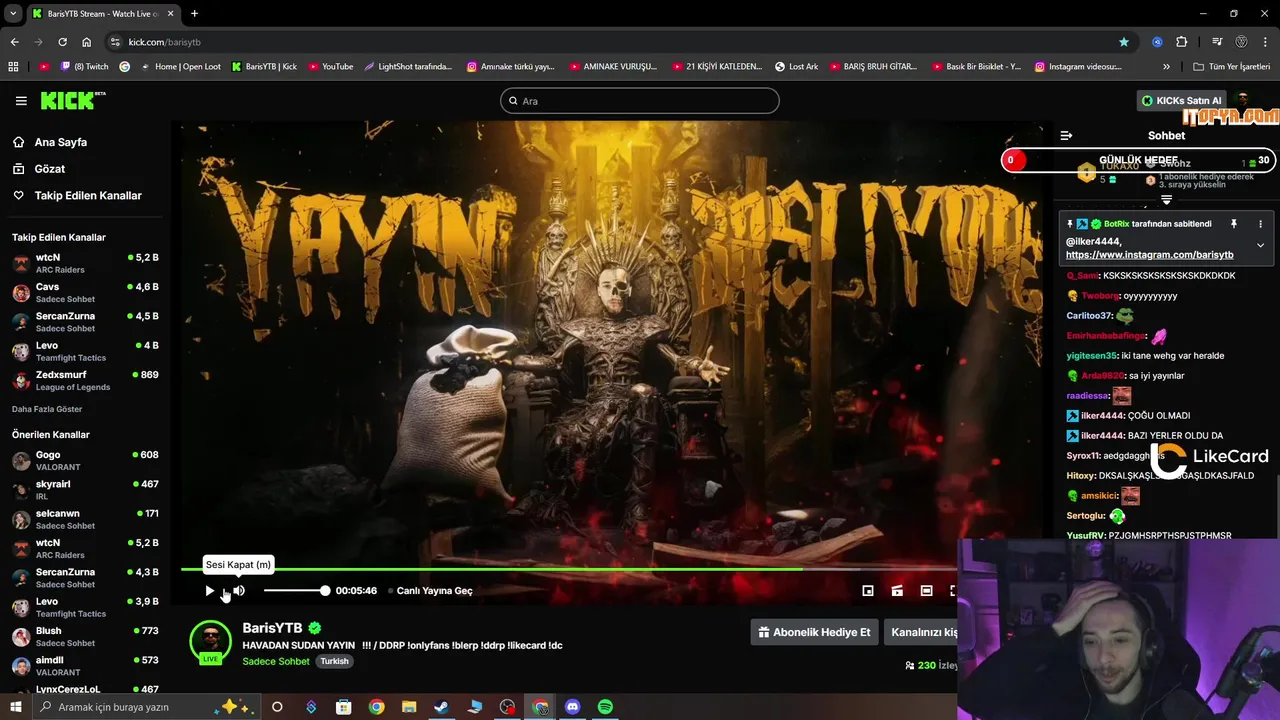Open aimdll VALORANT recommended channel
The width and height of the screenshot is (1280, 720).
click(x=85, y=666)
